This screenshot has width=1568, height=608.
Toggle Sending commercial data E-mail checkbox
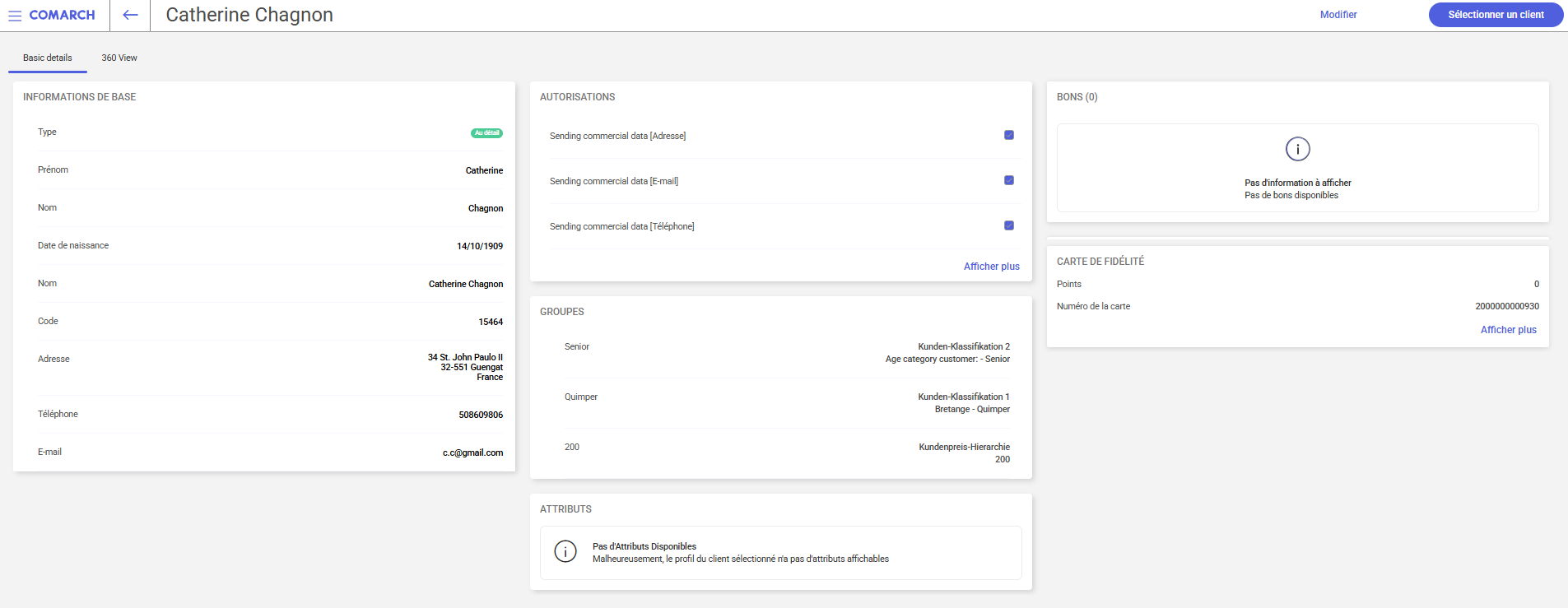(x=1008, y=180)
